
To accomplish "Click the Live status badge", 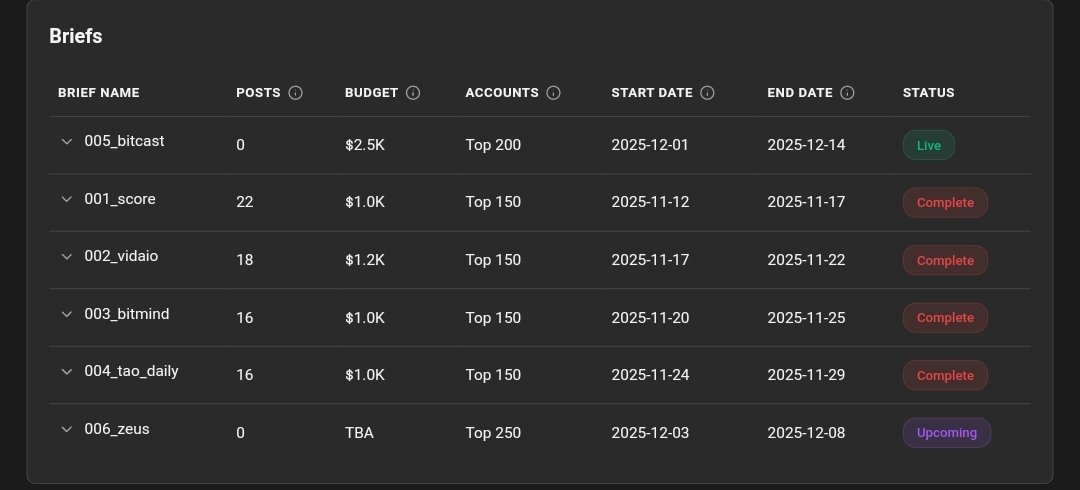I will [928, 145].
